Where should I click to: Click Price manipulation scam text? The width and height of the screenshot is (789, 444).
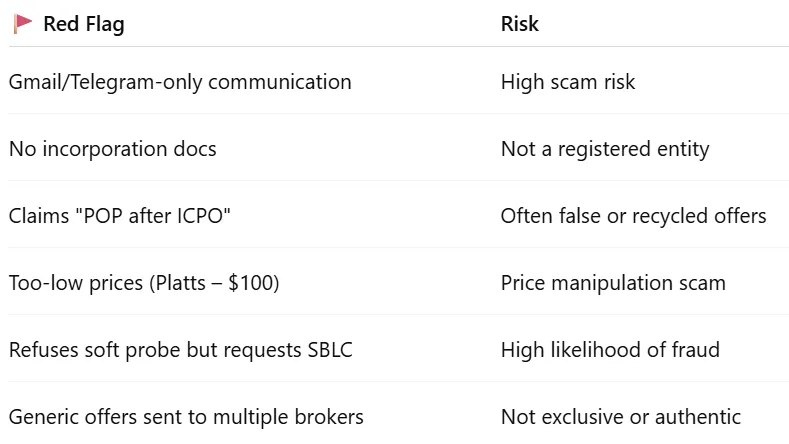[613, 283]
